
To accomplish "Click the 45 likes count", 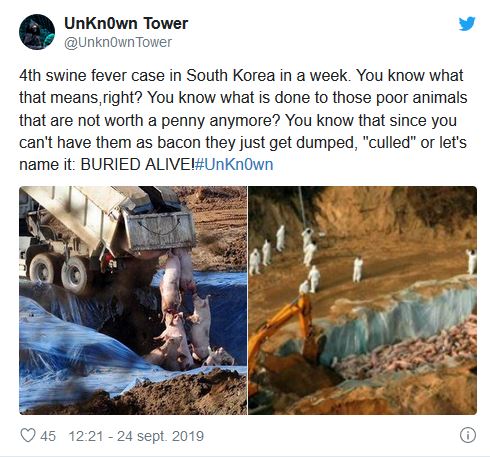I will [x=48, y=436].
